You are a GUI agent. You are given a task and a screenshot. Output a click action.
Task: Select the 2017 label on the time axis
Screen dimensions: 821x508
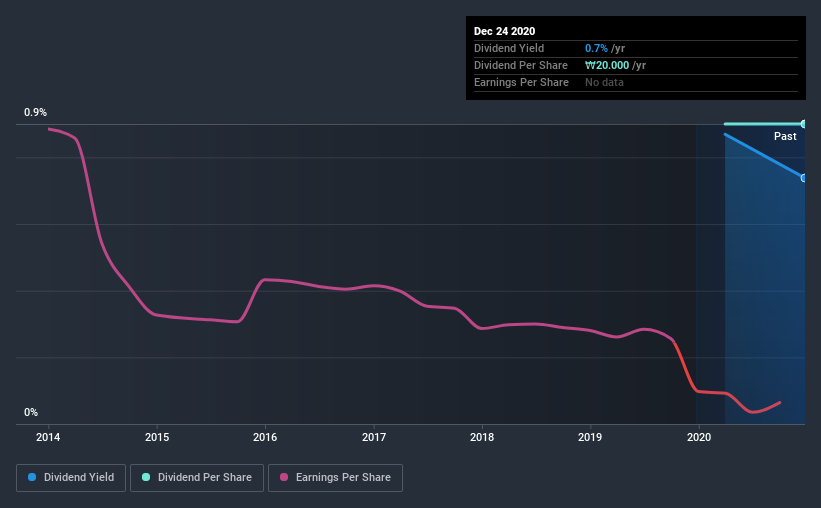[x=374, y=437]
